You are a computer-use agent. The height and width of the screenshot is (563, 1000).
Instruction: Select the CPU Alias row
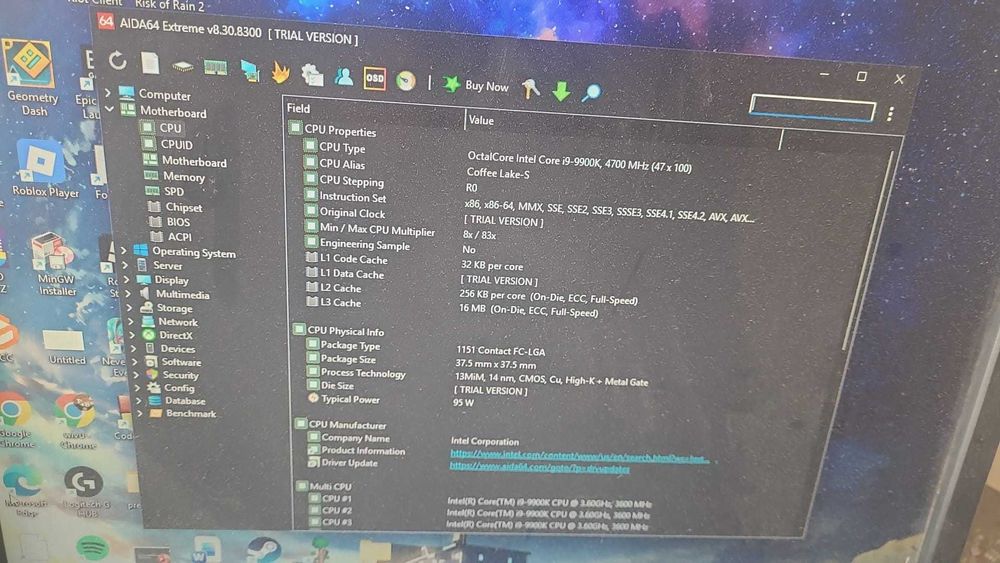[416, 168]
